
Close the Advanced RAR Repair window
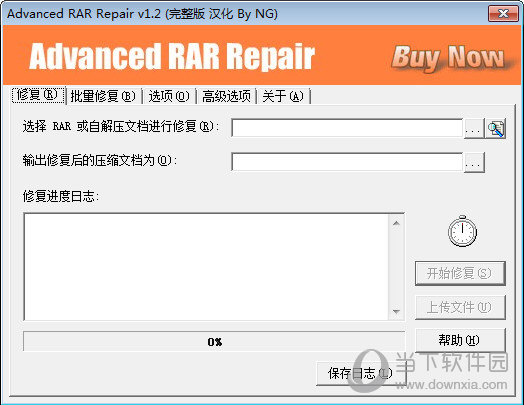click(503, 14)
